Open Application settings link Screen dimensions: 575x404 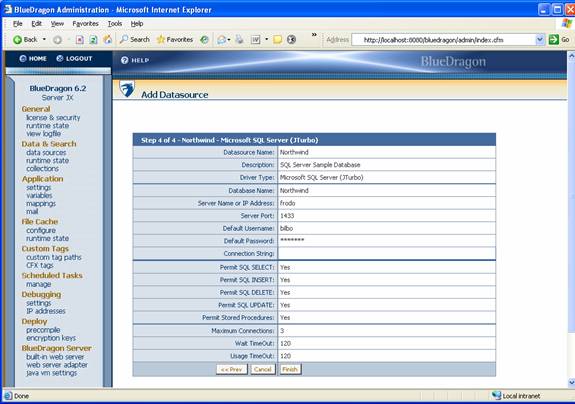[x=39, y=187]
